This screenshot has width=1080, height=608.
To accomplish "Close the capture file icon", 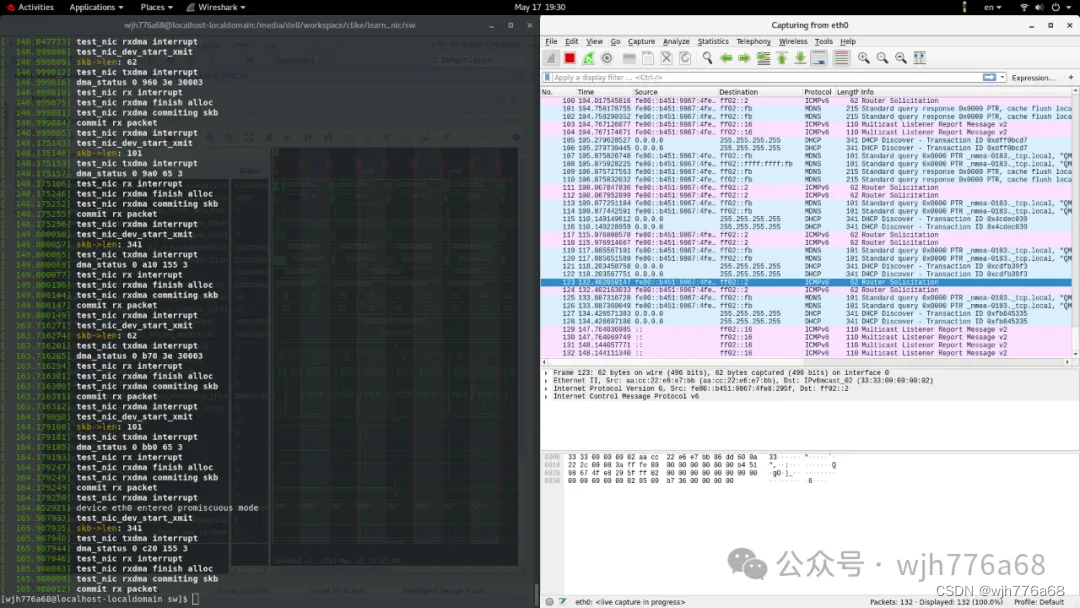I will pyautogui.click(x=666, y=59).
